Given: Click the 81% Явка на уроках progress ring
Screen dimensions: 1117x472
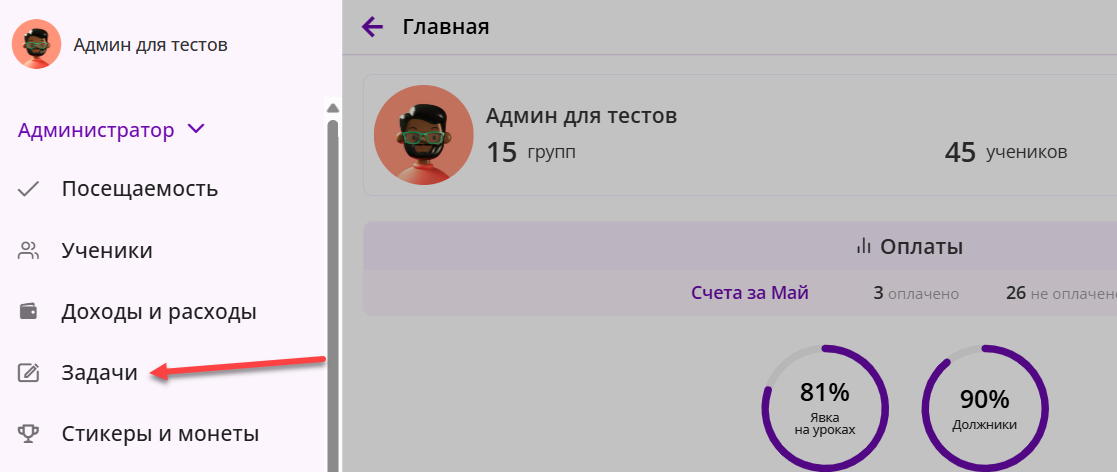Looking at the screenshot, I should (x=825, y=409).
